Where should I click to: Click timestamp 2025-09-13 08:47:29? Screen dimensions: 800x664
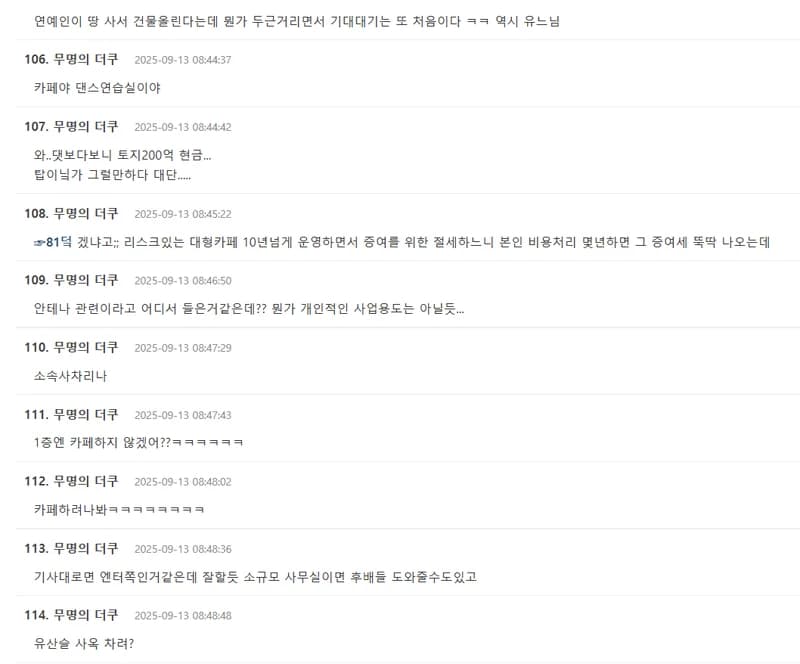pyautogui.click(x=183, y=348)
